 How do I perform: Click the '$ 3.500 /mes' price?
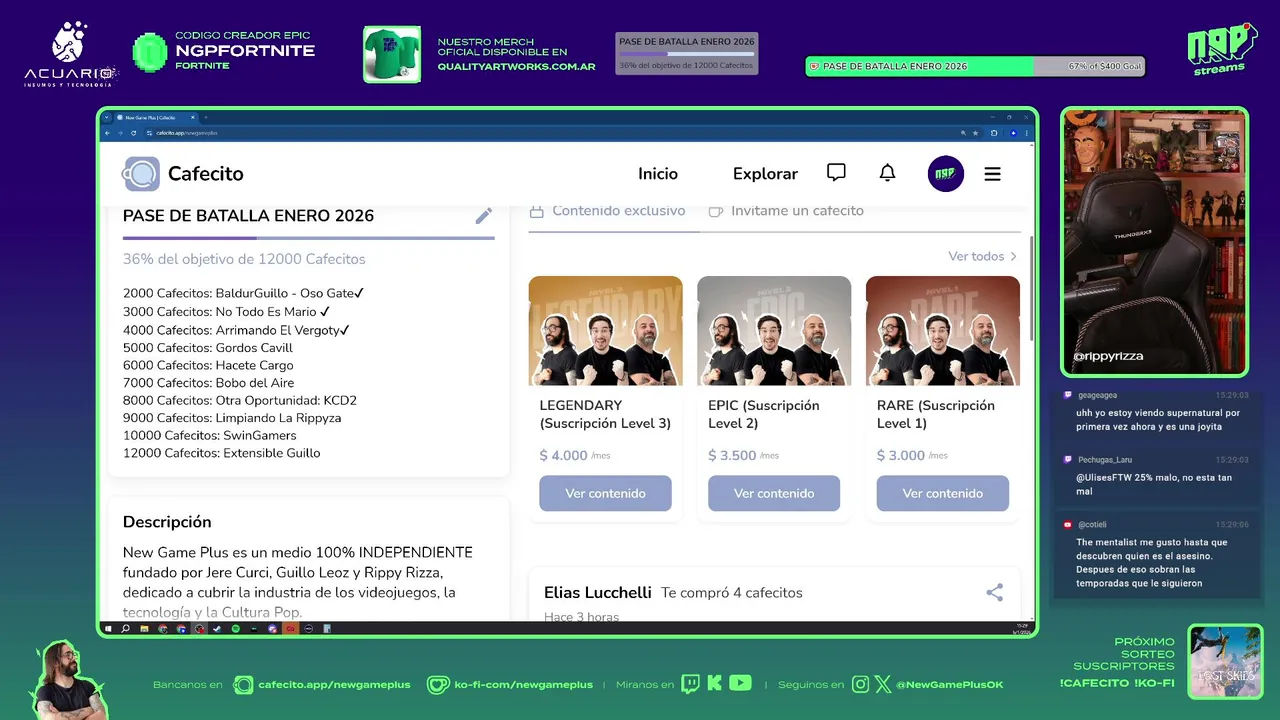pos(744,456)
